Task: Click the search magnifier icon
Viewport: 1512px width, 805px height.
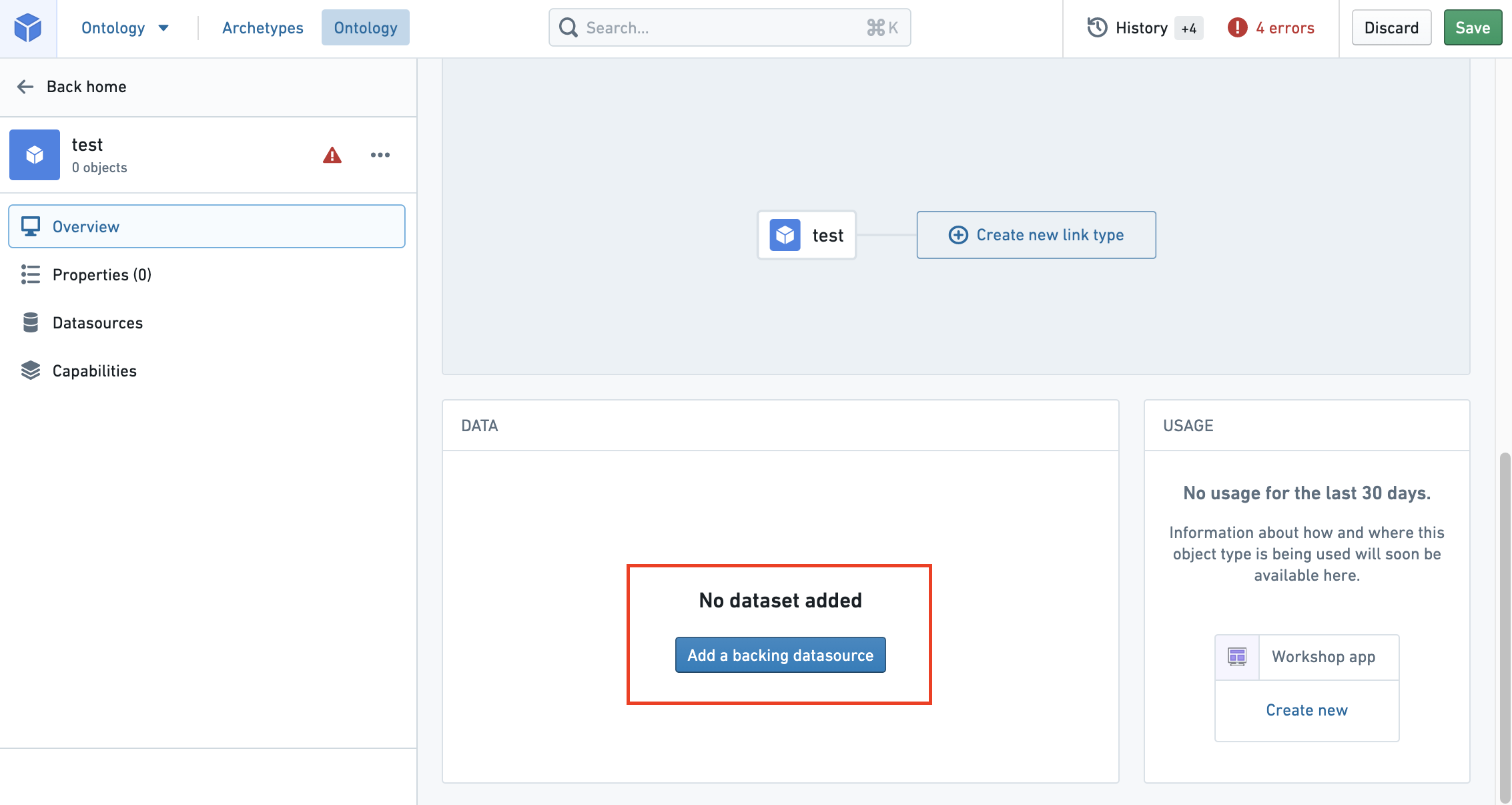Action: [569, 28]
